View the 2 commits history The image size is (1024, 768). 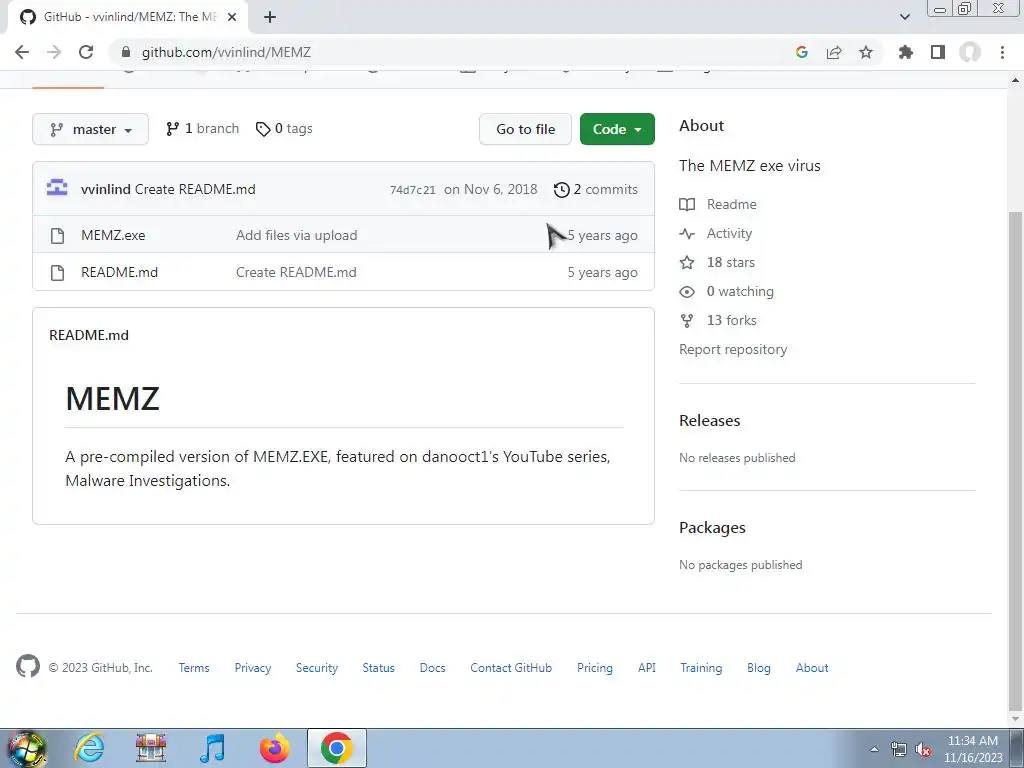pyautogui.click(x=596, y=189)
